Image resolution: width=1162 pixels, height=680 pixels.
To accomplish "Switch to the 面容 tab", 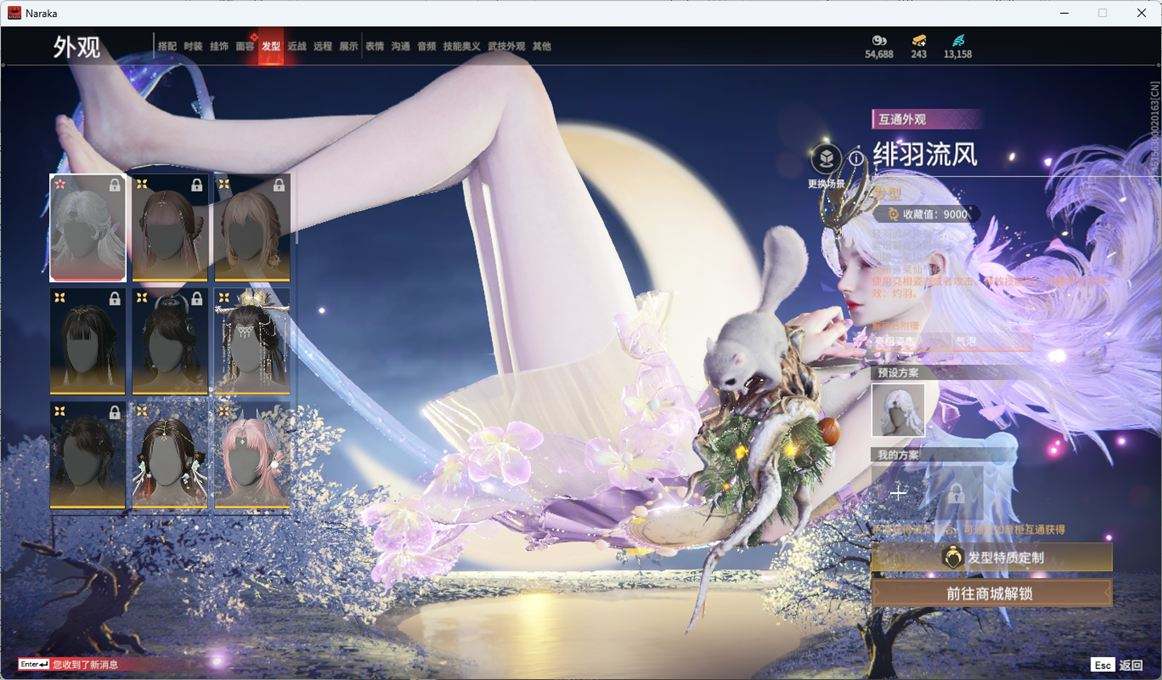I will tap(245, 46).
